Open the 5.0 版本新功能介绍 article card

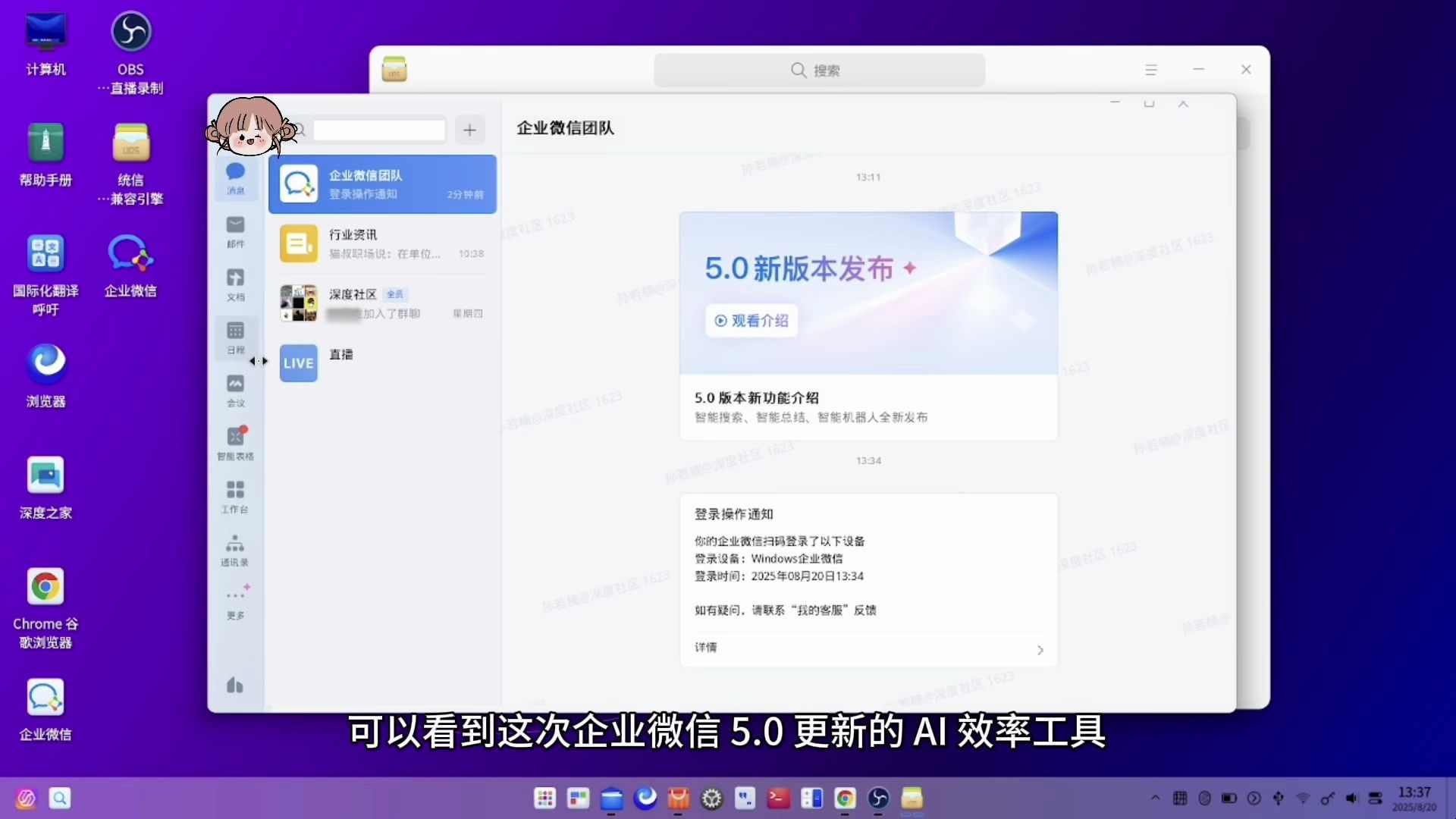point(868,406)
